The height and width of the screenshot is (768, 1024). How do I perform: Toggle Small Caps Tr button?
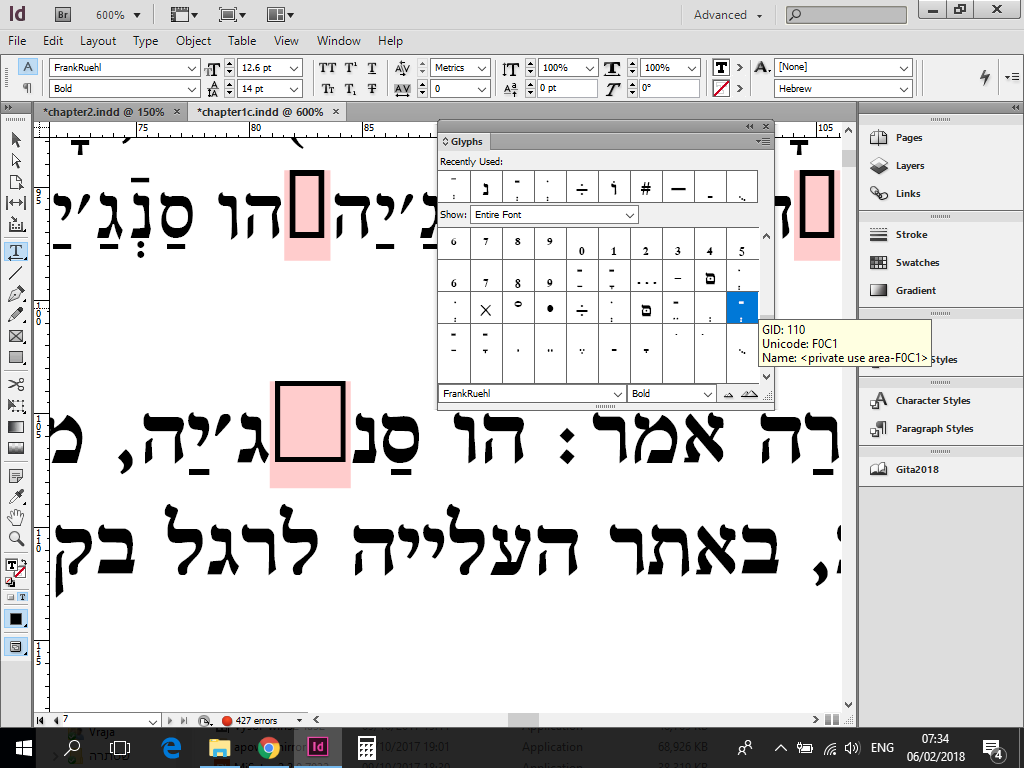328,89
